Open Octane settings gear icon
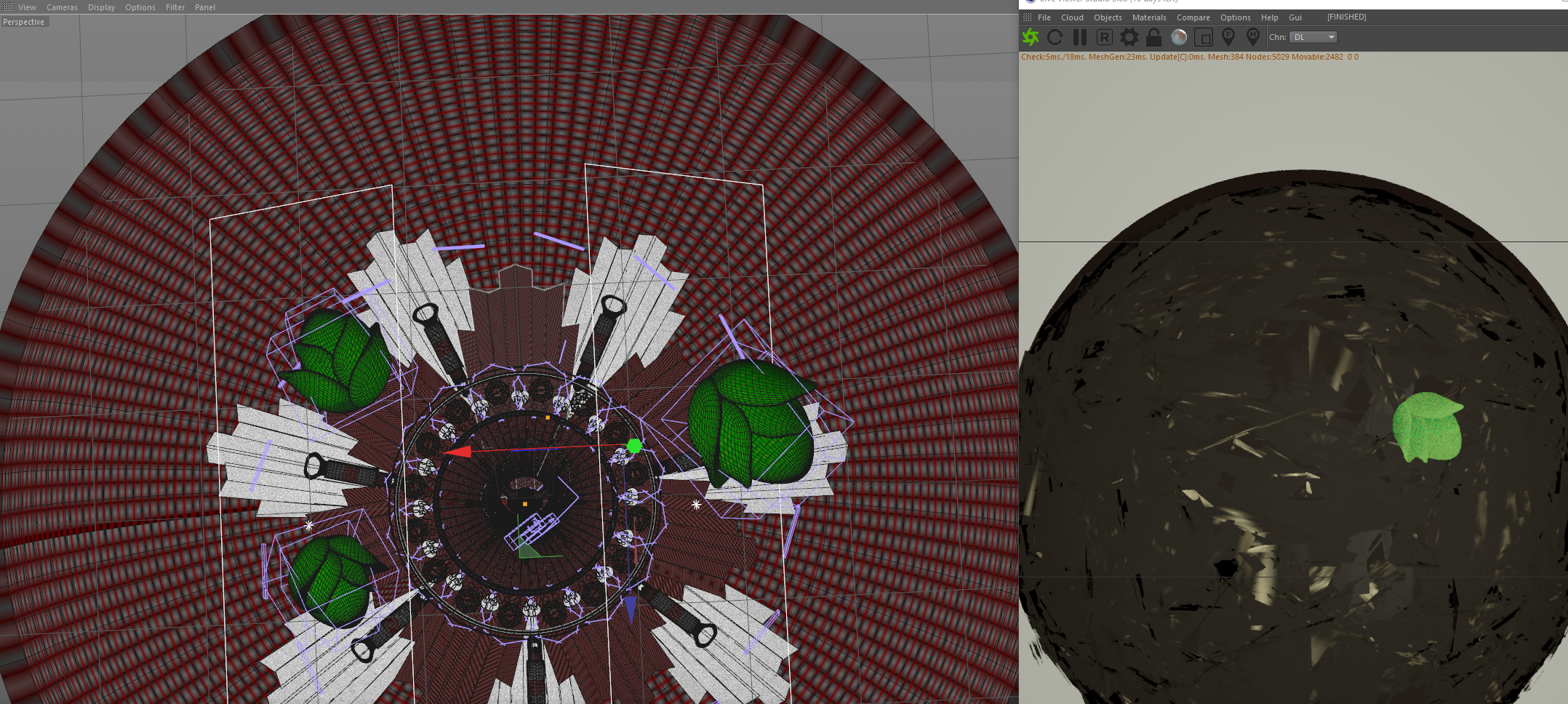 pos(1129,37)
